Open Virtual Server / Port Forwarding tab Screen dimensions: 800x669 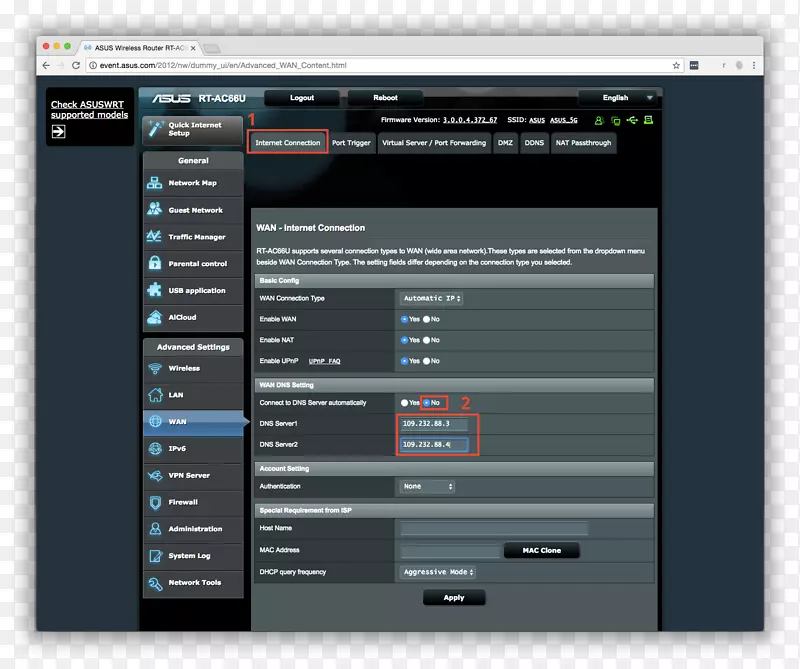tap(434, 143)
